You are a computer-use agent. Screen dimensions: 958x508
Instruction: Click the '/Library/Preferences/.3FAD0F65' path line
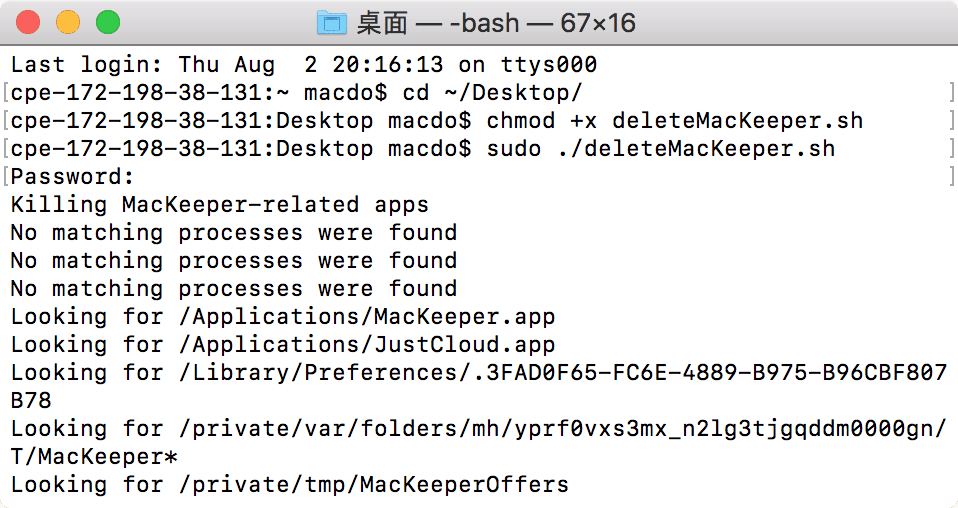point(478,373)
